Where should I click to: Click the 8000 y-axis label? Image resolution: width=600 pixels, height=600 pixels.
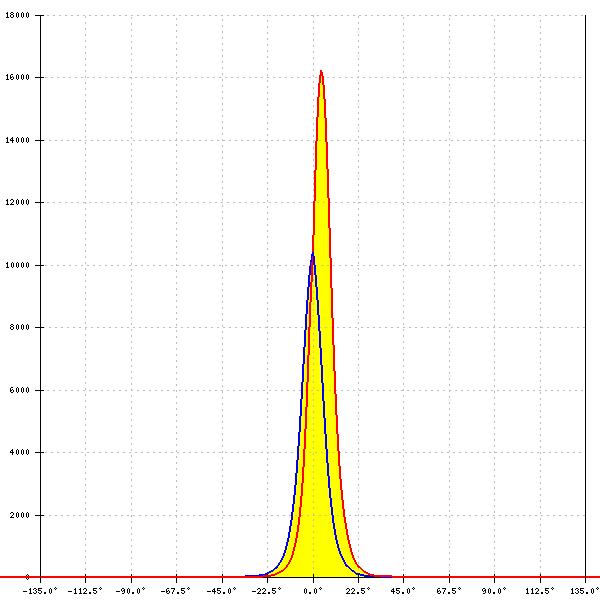tap(20, 327)
